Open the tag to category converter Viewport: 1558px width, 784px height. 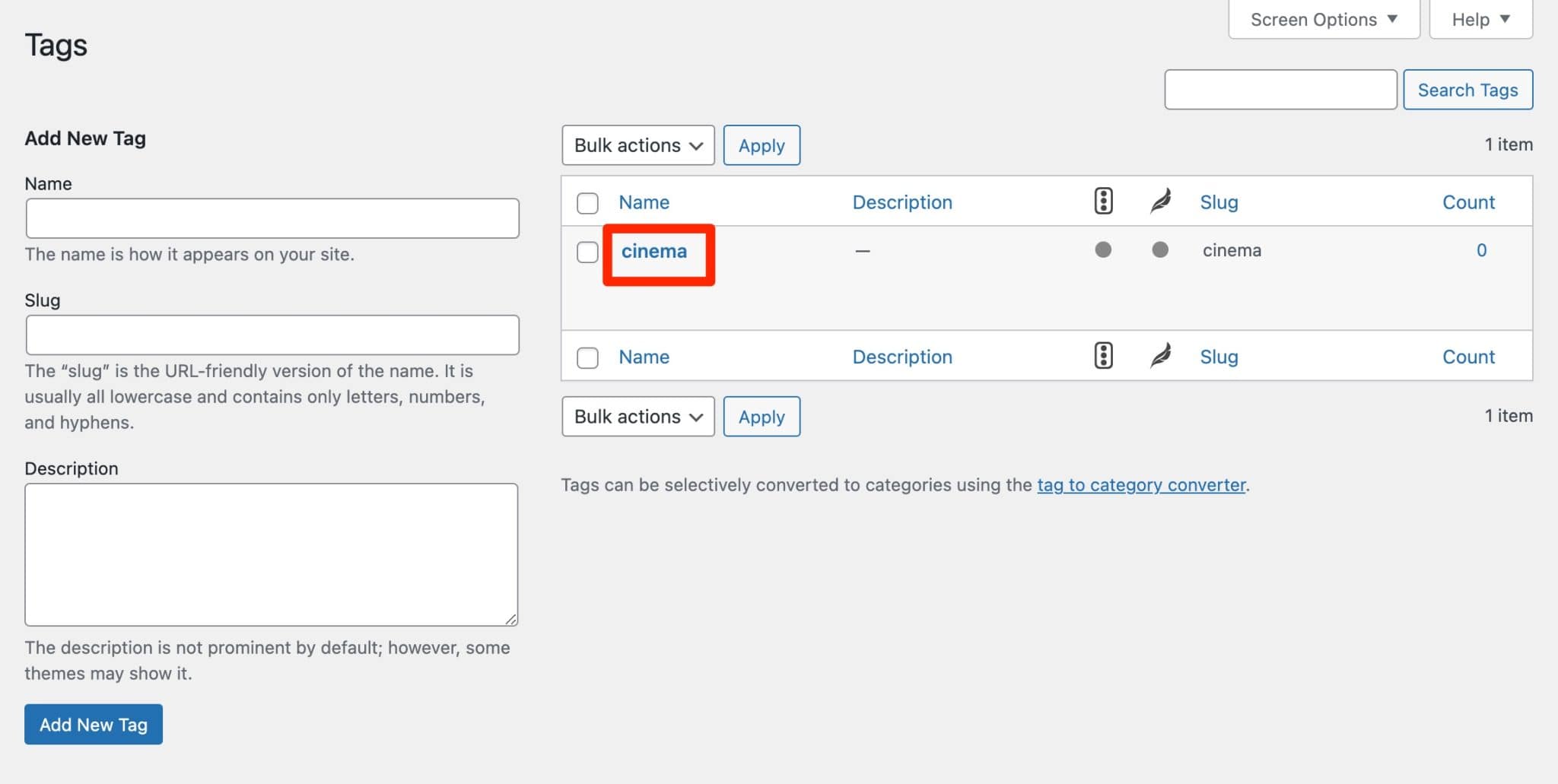tap(1141, 484)
